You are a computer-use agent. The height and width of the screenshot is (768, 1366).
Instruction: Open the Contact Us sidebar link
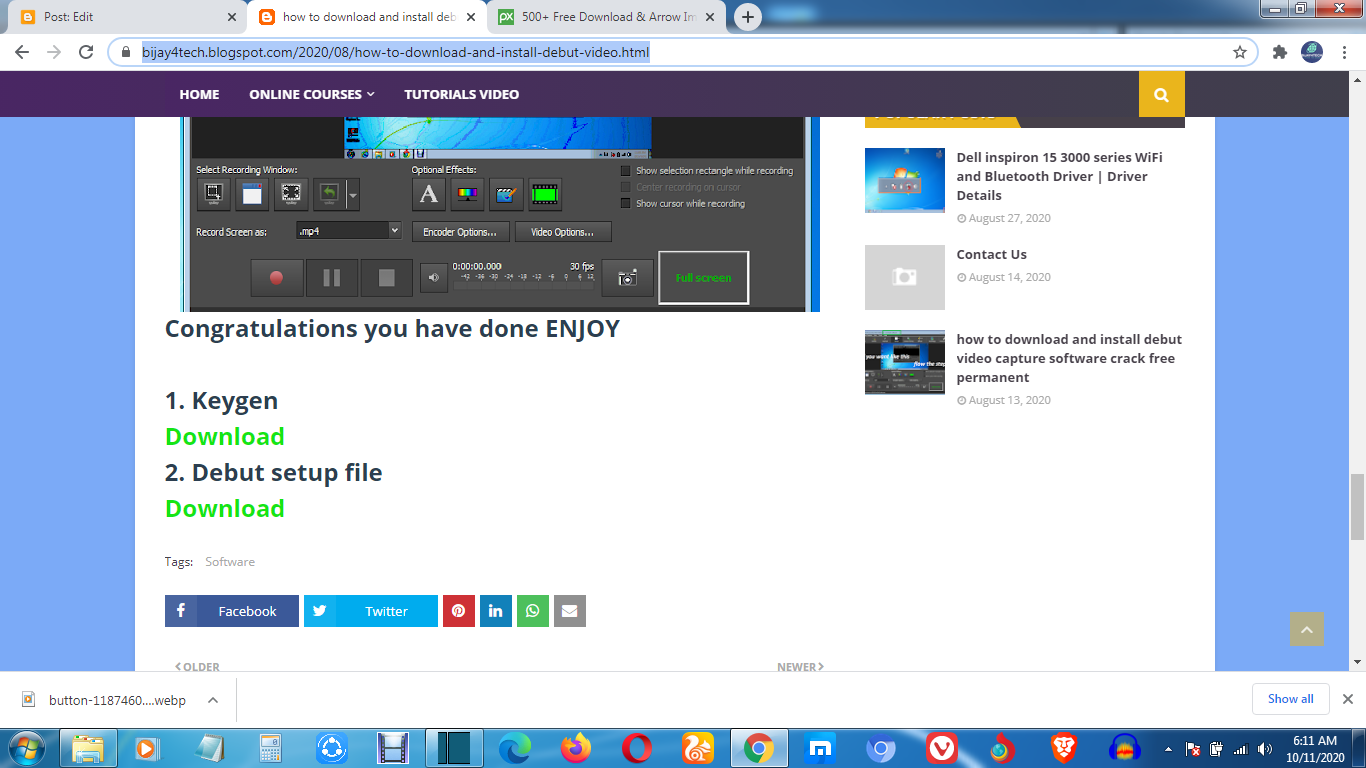(x=991, y=255)
